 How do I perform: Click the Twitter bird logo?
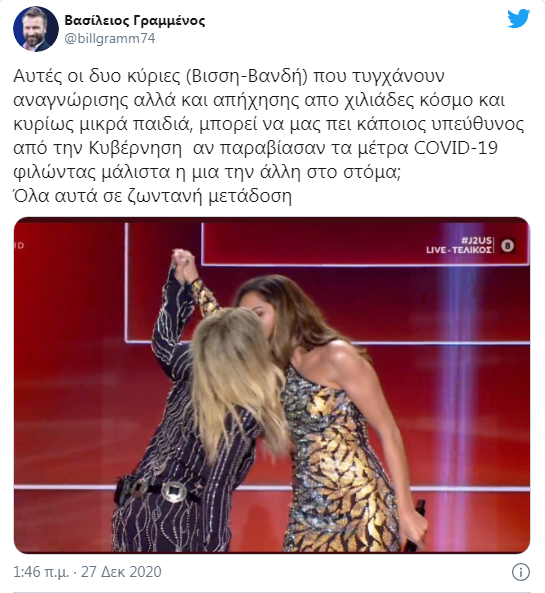(x=518, y=19)
